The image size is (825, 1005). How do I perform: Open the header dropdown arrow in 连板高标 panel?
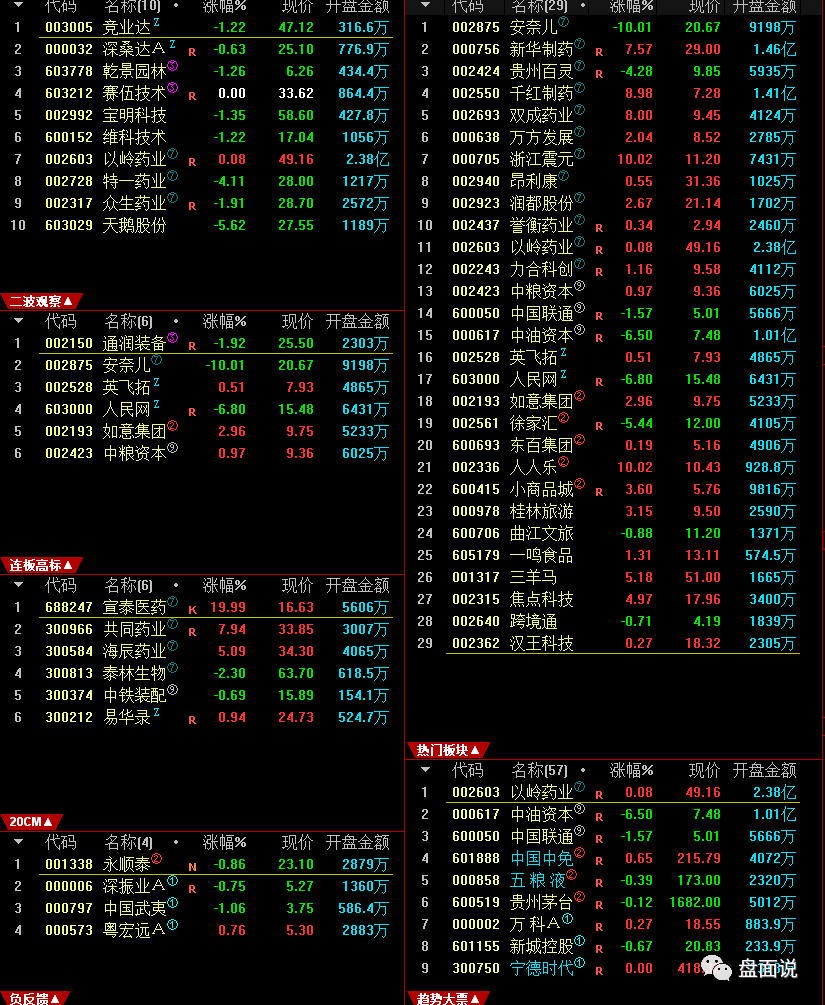[x=19, y=585]
